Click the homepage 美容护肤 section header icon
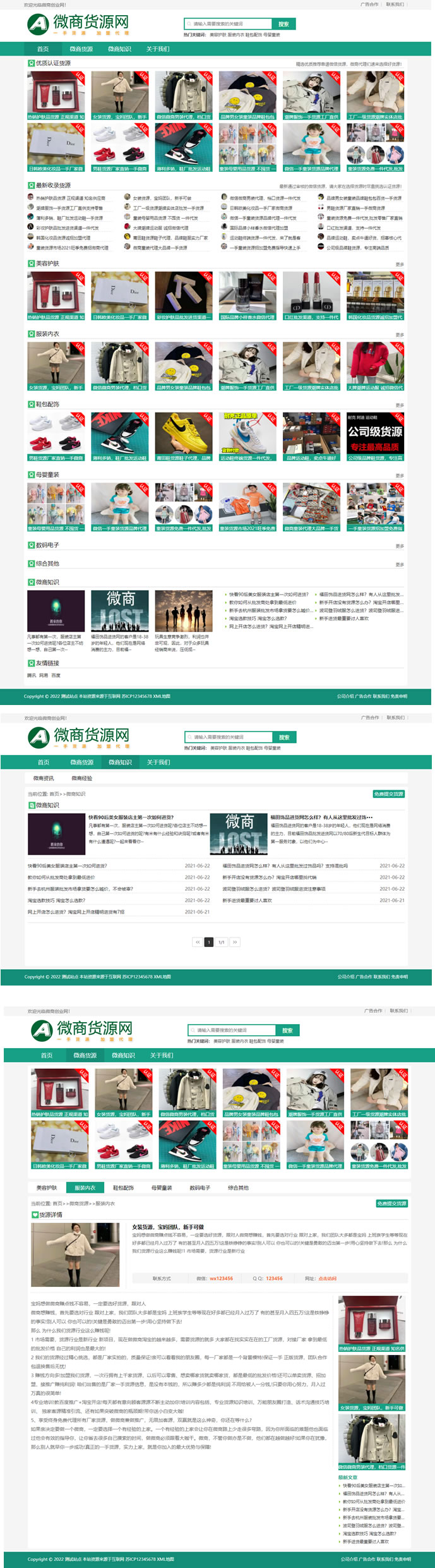Screen dimensions: 435x1568 click(31, 263)
